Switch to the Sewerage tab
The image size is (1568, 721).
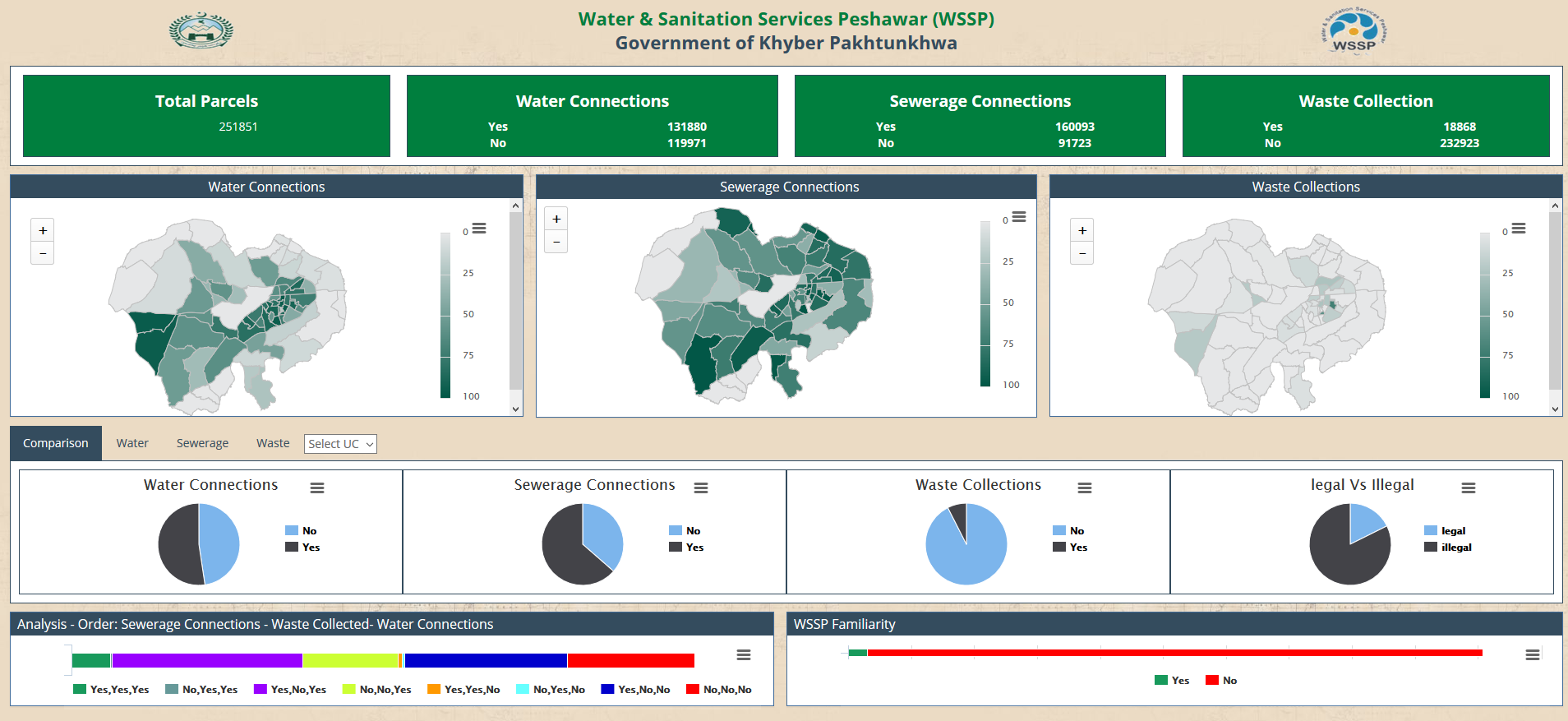202,443
